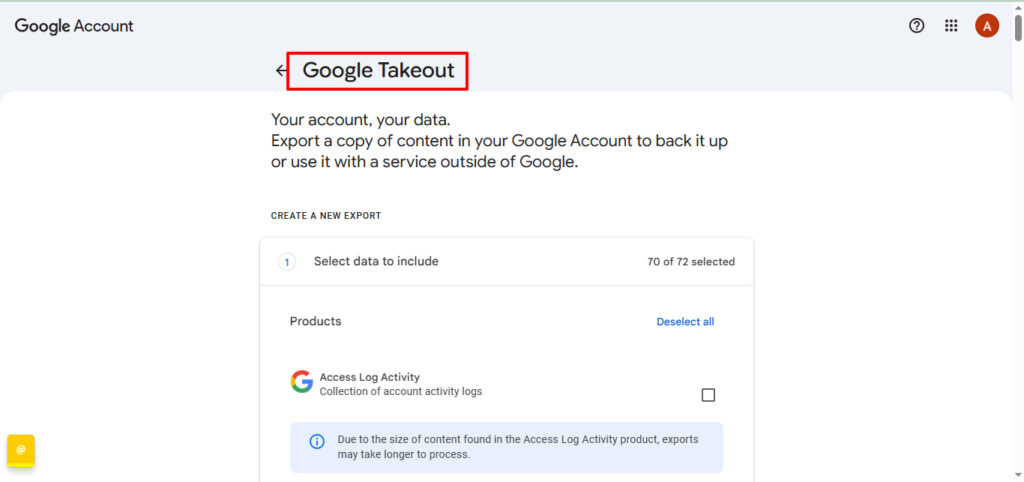Click the 70 of 72 selected counter
Image resolution: width=1024 pixels, height=482 pixels.
[x=690, y=262]
